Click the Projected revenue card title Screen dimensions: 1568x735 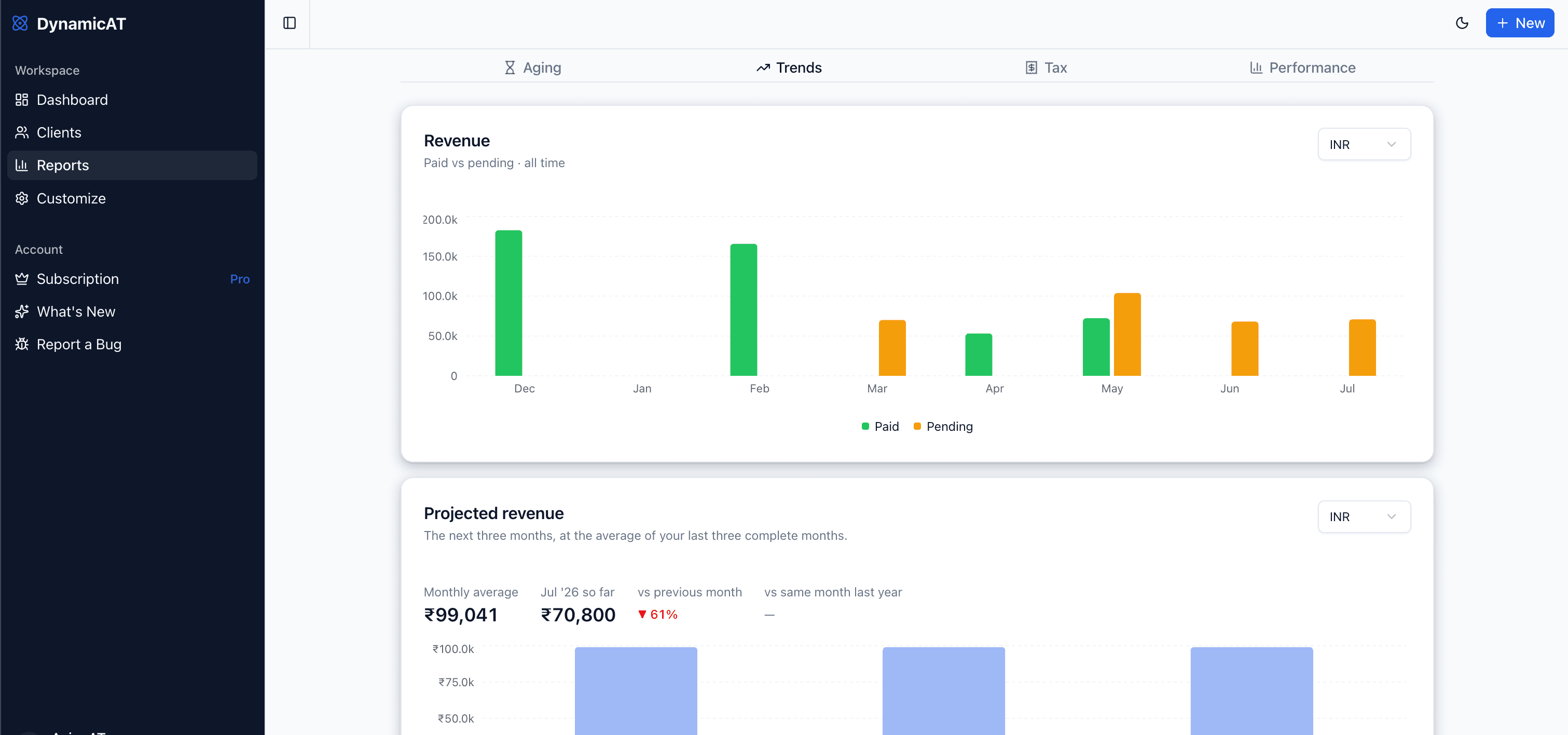(x=493, y=513)
